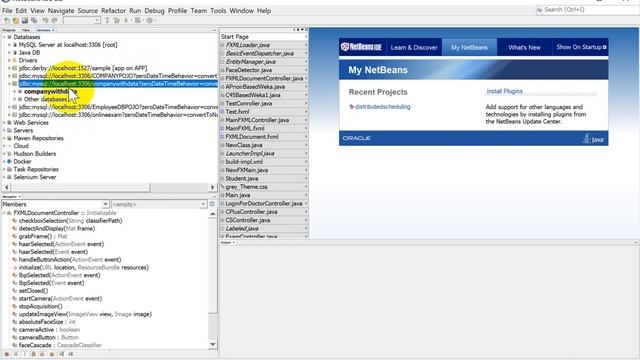Click the Navigator filter settings icon beside <empty>
The width and height of the screenshot is (640, 360).
(212, 204)
